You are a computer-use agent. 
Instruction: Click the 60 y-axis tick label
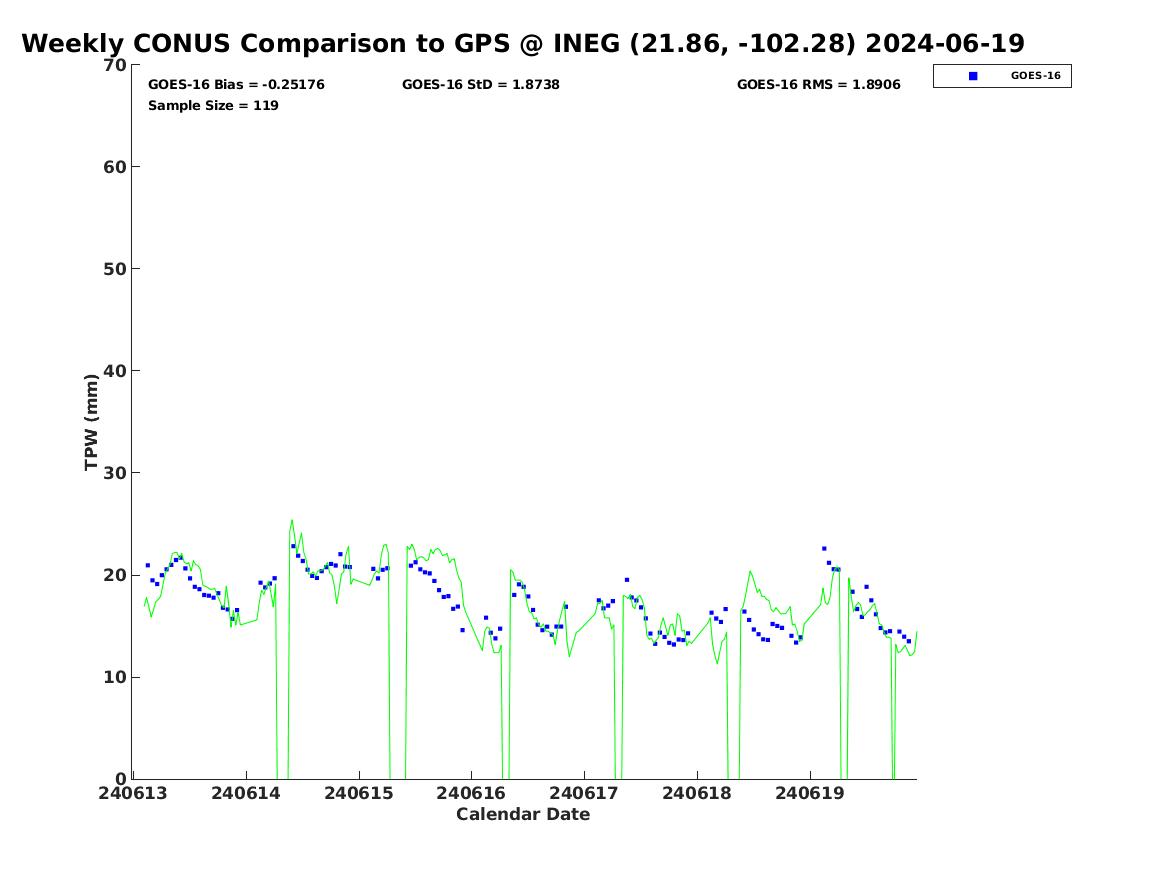coord(115,167)
